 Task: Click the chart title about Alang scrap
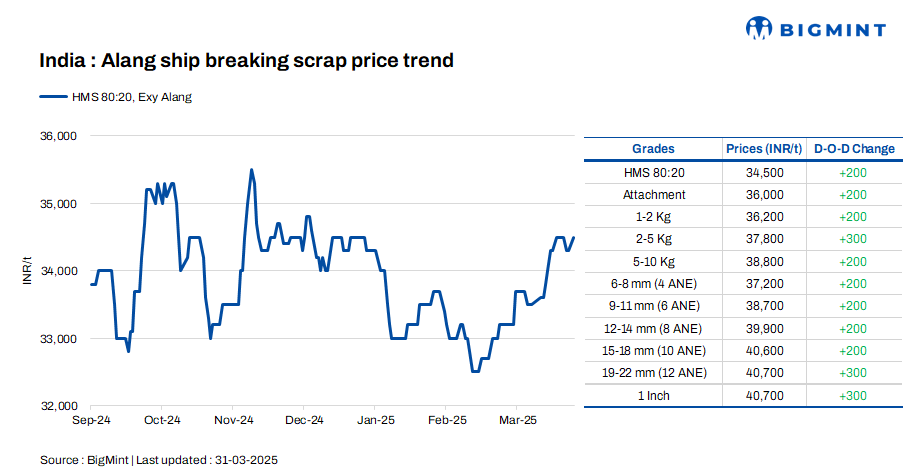pos(247,61)
